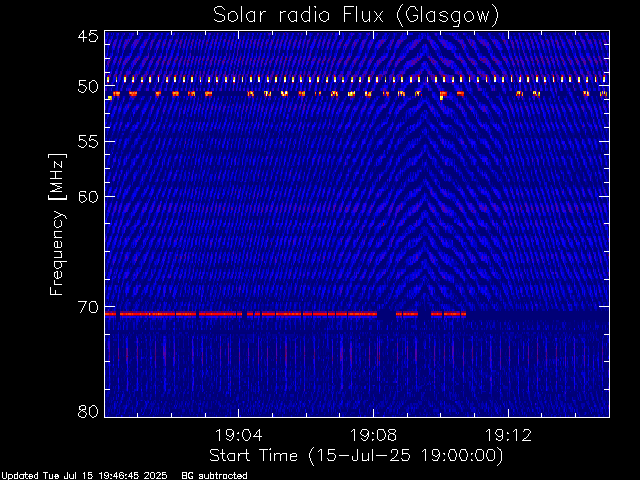
Task: Click the 50 MHz frequency tick label
Action: pos(87,87)
